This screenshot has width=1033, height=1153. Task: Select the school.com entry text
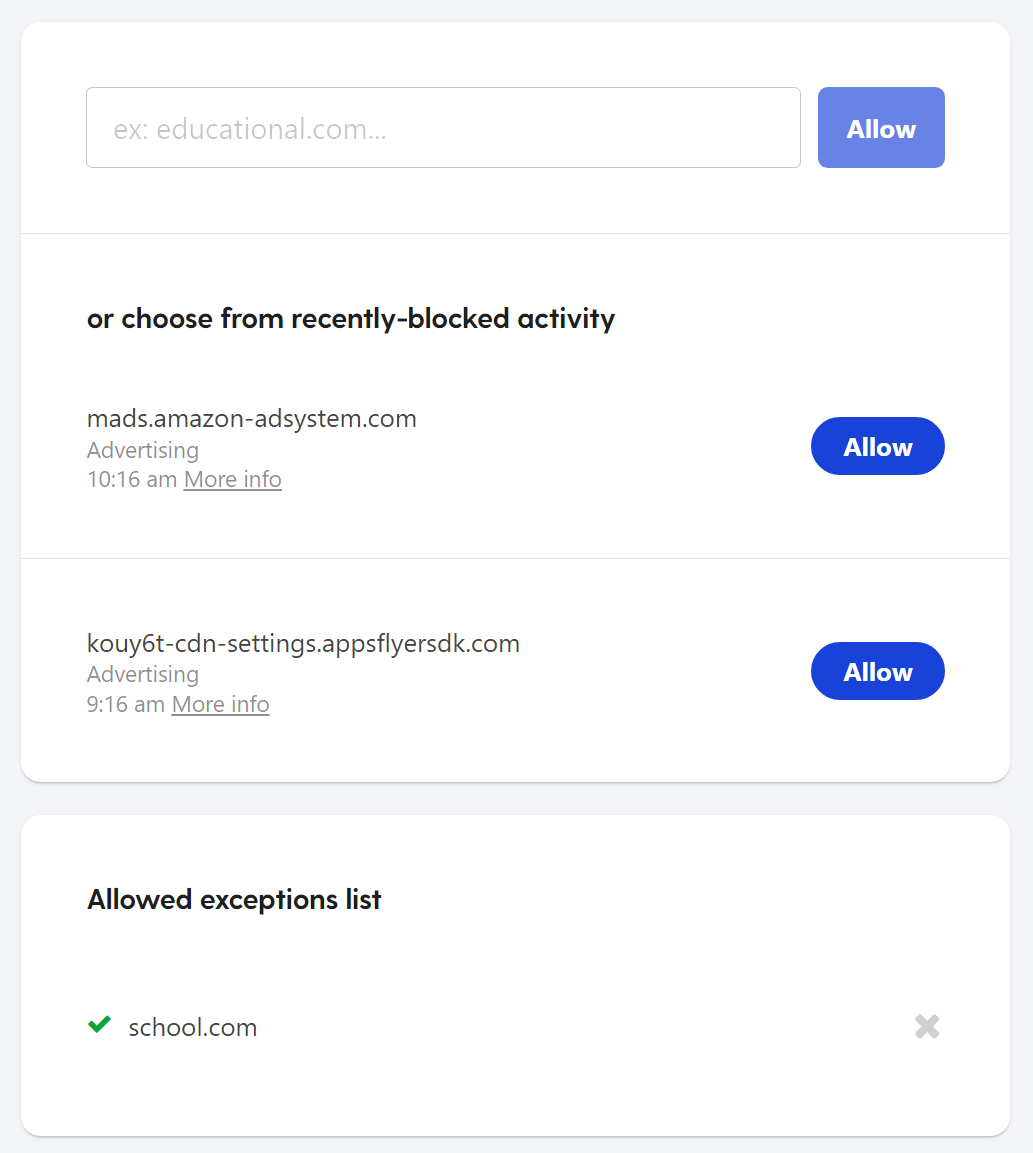(x=192, y=1026)
